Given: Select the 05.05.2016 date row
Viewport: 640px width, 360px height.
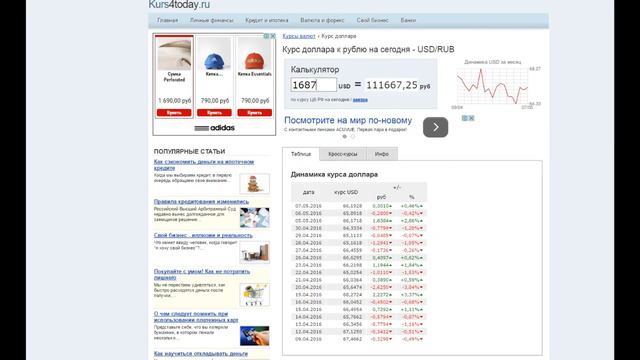Looking at the screenshot, I should point(359,221).
